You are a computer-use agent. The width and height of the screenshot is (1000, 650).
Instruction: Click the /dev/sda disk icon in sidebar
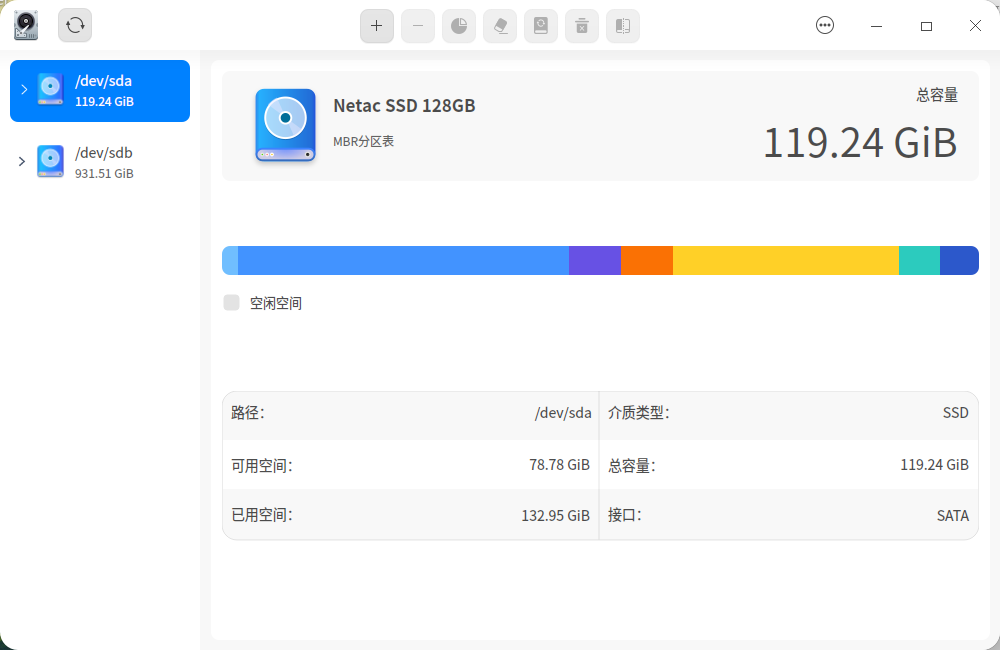50,89
